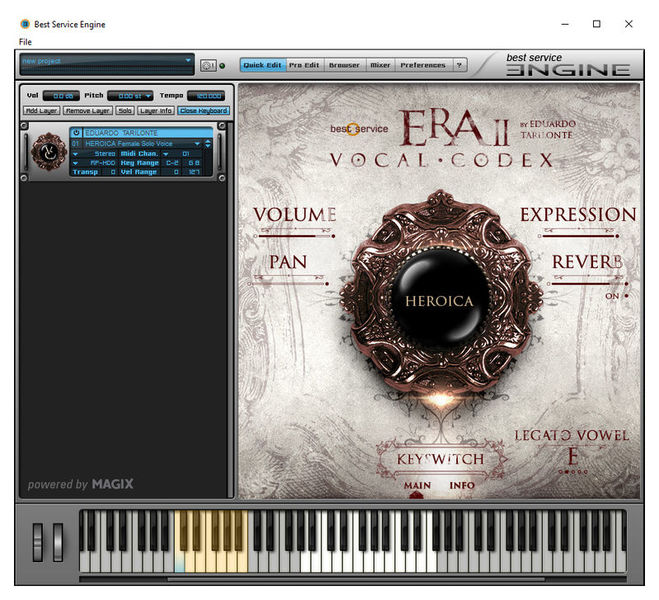Click the Key Range high value G8

[x=193, y=163]
